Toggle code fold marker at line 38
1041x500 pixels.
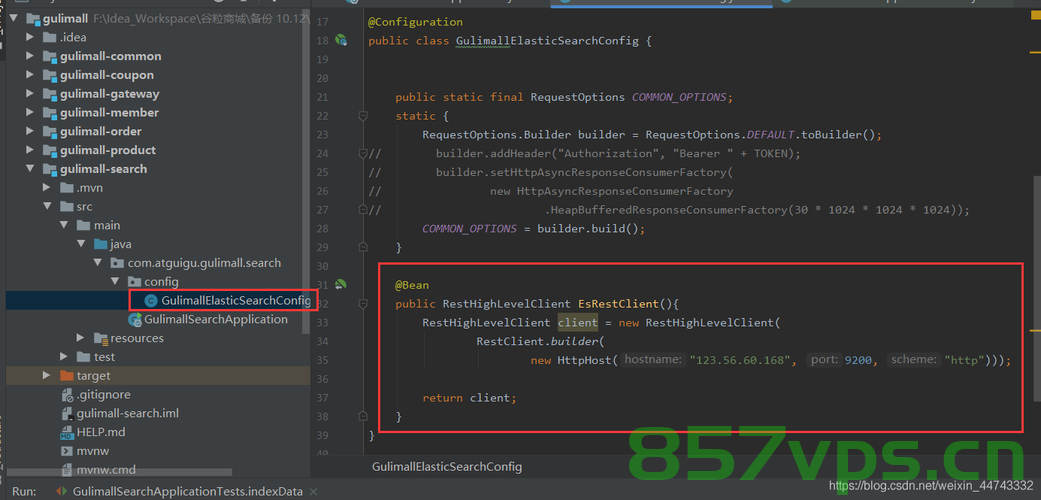click(362, 416)
